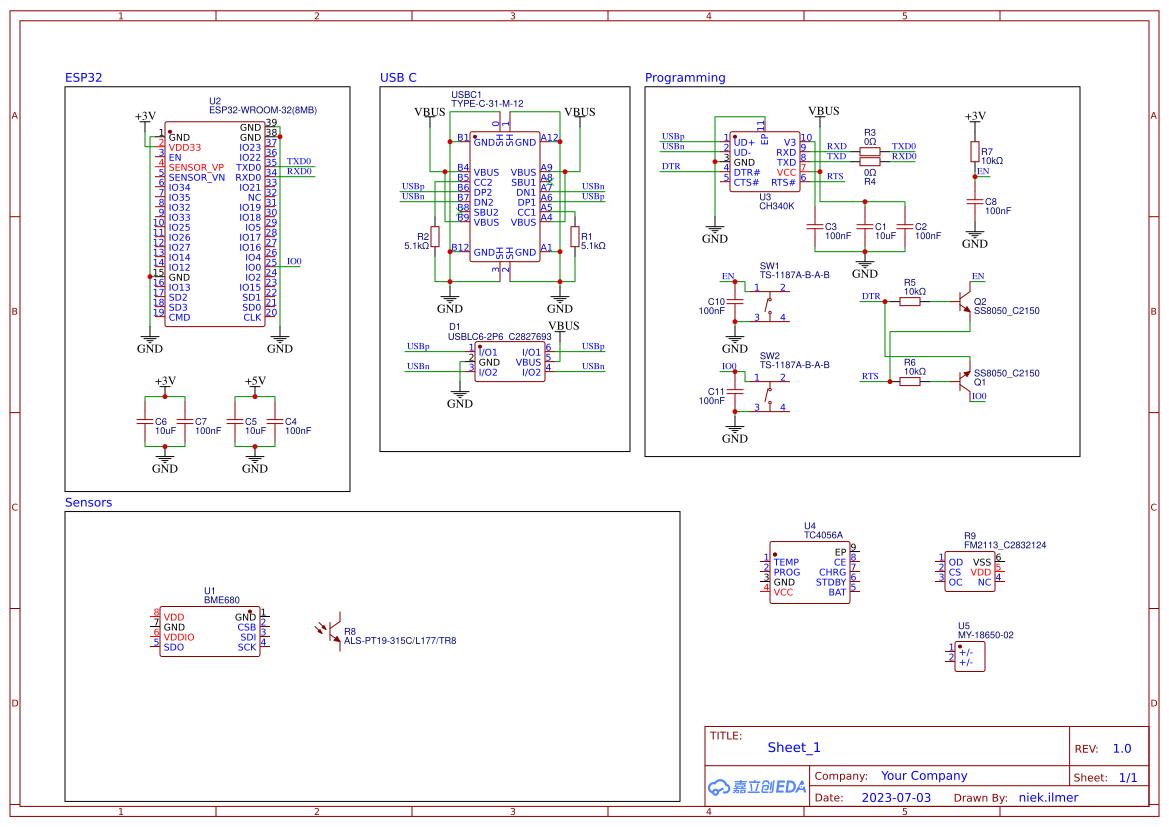Click the "ALS-PT19-315C/L177/TR8" label
The width and height of the screenshot is (1169, 827).
click(400, 641)
